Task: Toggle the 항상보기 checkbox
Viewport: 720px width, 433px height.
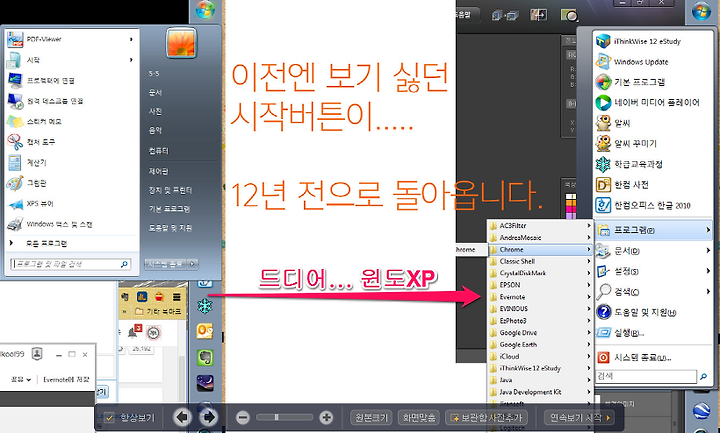Action: click(109, 418)
